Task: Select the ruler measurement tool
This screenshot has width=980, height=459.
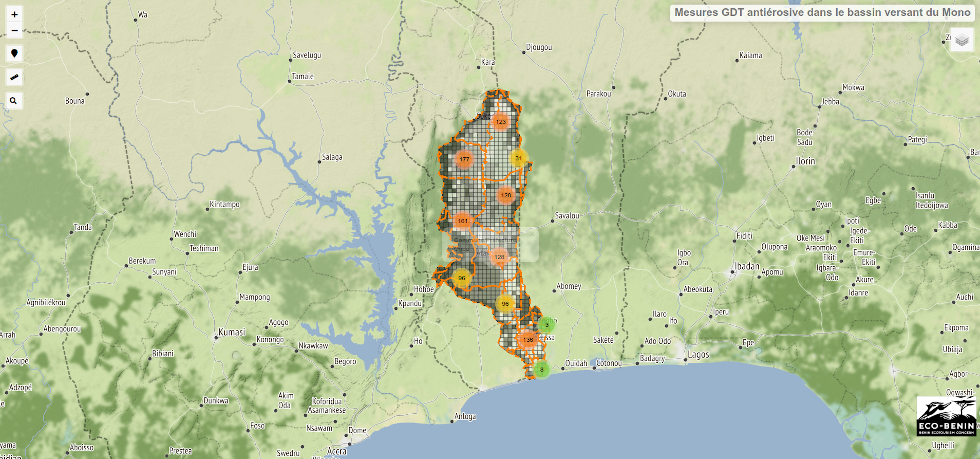Action: point(14,77)
